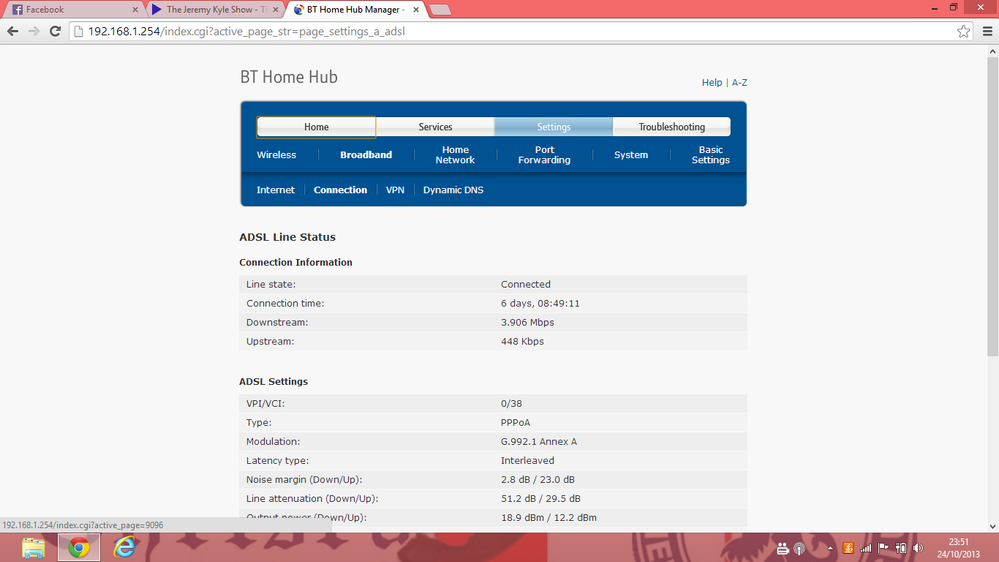Close The Jeremy Kyle Show tab

pyautogui.click(x=276, y=10)
